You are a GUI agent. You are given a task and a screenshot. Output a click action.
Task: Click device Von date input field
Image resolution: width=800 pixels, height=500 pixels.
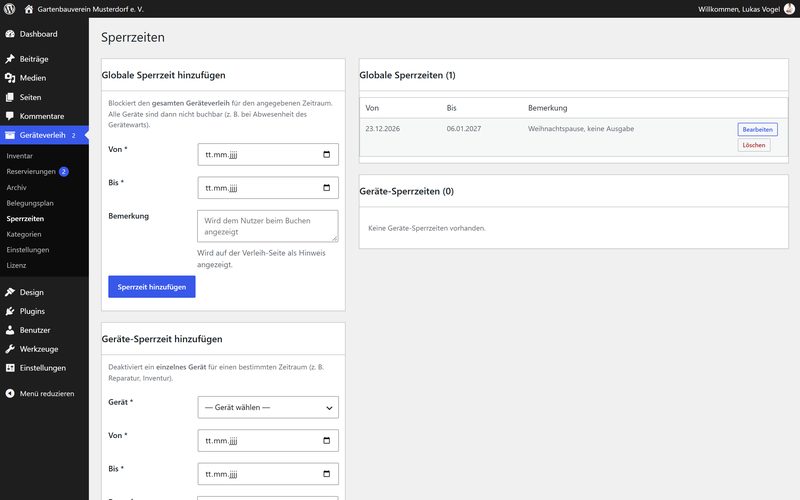(x=268, y=441)
